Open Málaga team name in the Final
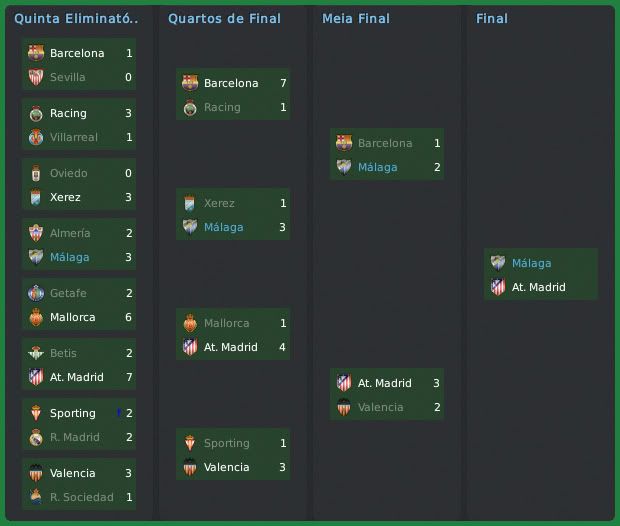The image size is (620, 526). (531, 263)
